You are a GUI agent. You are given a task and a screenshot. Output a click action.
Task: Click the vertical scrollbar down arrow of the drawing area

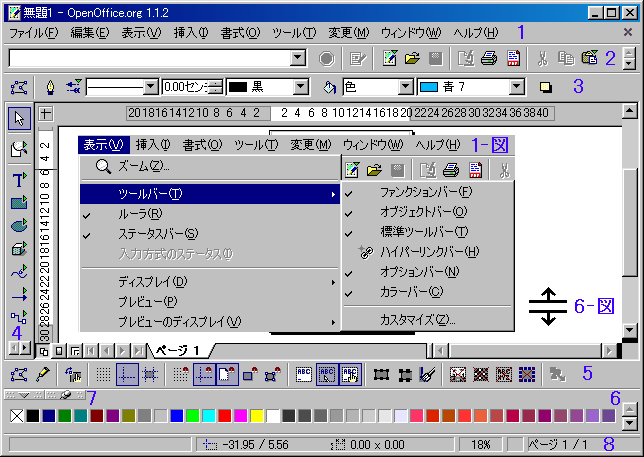click(630, 330)
